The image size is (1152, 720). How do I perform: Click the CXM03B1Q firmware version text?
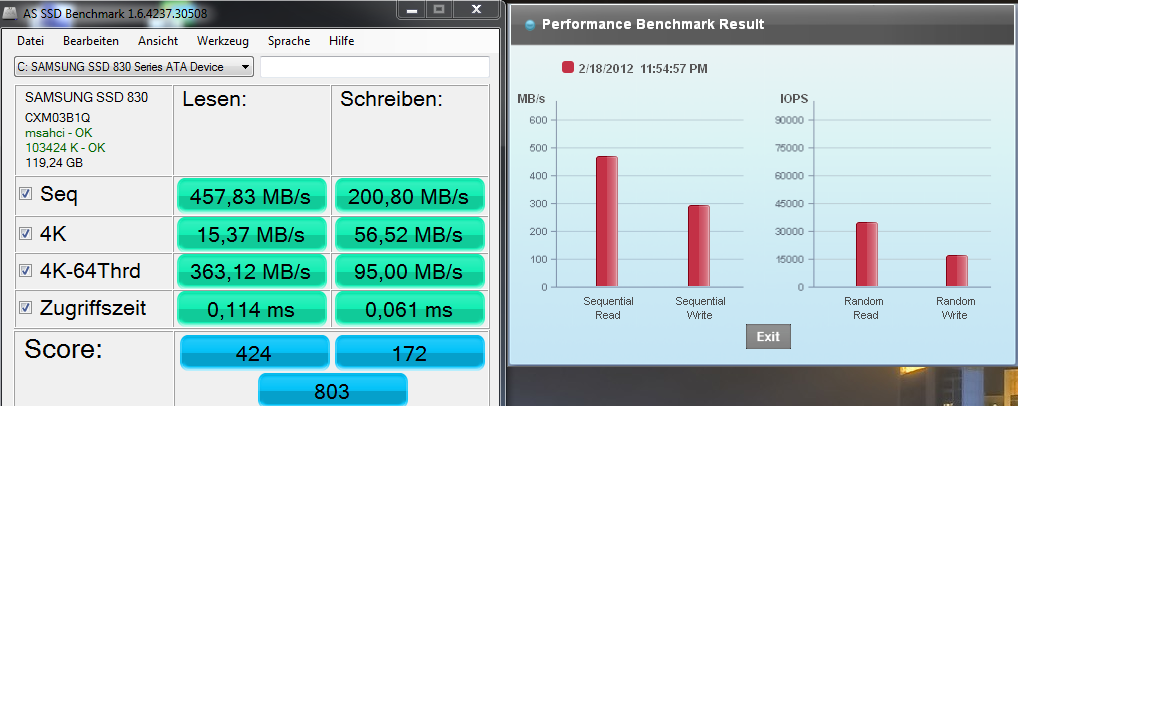57,118
